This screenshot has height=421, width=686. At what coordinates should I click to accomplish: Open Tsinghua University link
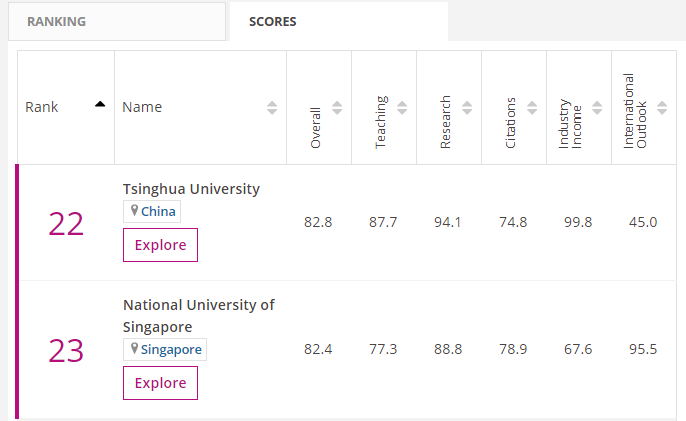click(x=191, y=189)
